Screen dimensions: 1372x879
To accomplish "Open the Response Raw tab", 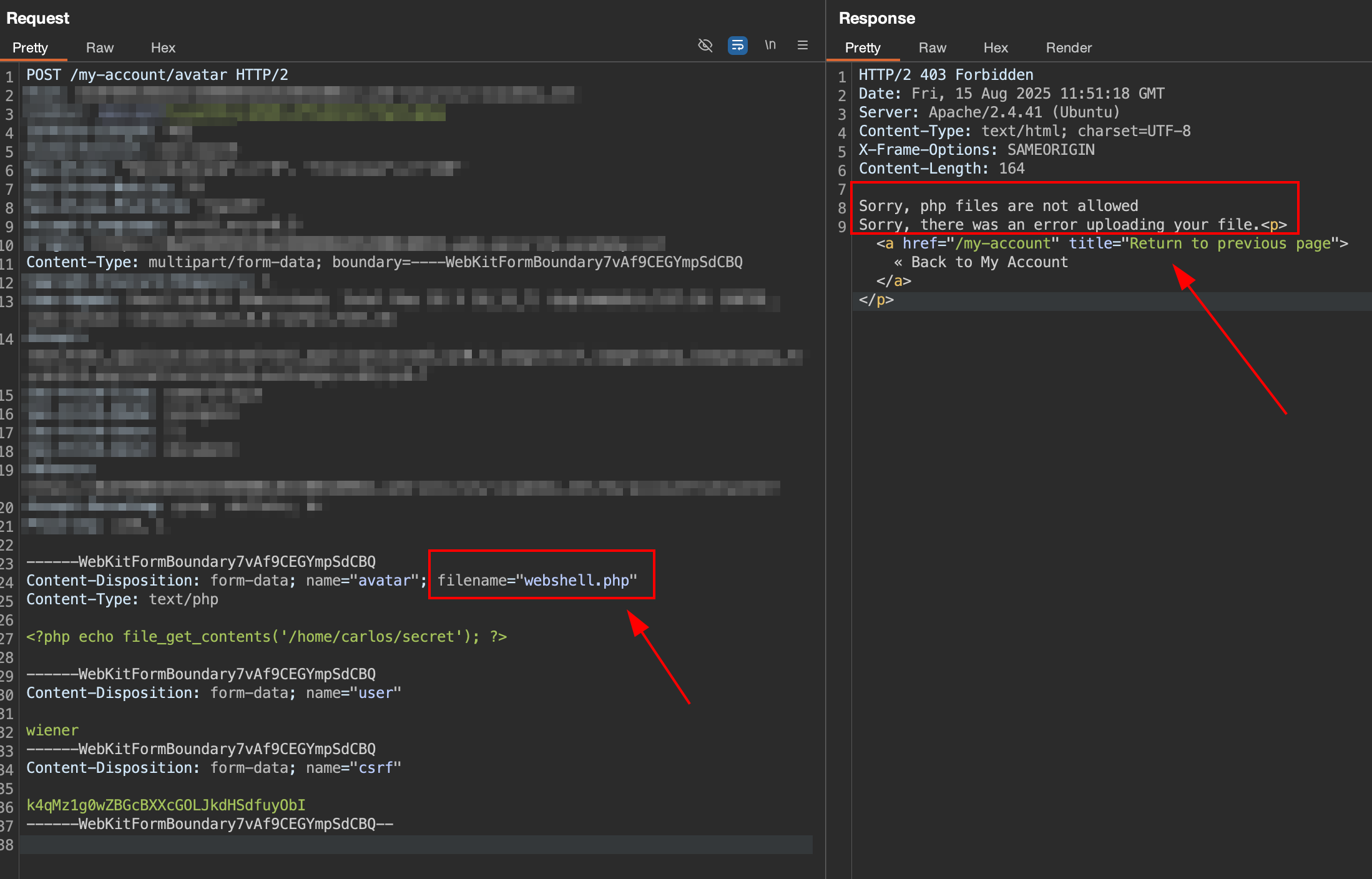I will click(932, 47).
